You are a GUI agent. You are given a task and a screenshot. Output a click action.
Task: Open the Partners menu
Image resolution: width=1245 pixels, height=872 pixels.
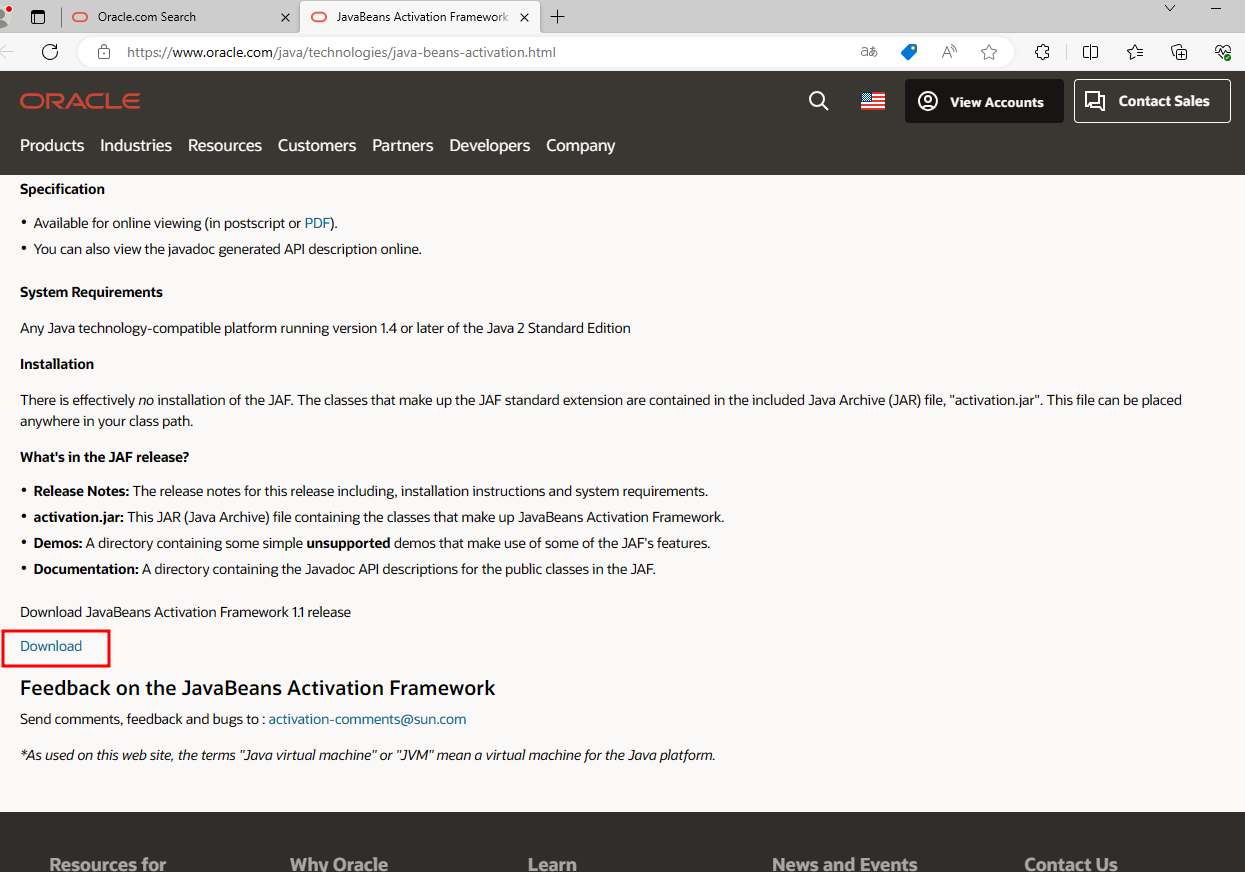click(x=403, y=146)
